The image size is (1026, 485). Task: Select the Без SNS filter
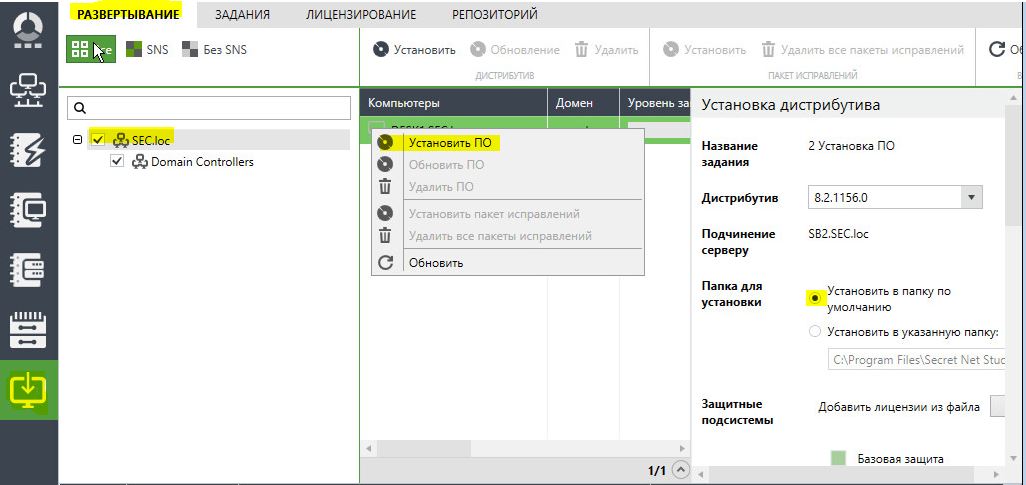(x=215, y=49)
